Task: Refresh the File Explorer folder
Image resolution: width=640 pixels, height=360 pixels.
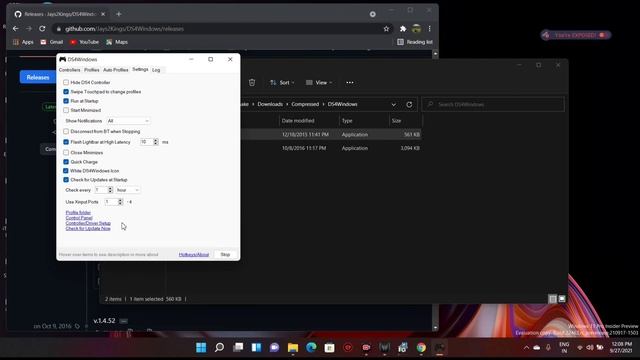Action: click(409, 104)
